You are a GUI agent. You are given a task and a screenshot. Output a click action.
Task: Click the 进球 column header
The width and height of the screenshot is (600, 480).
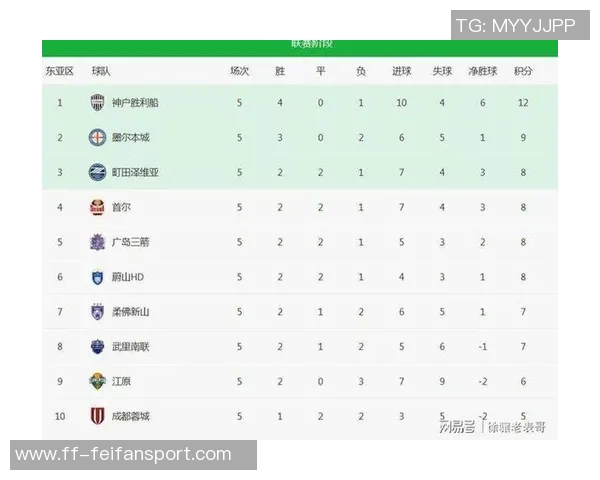[x=401, y=72]
